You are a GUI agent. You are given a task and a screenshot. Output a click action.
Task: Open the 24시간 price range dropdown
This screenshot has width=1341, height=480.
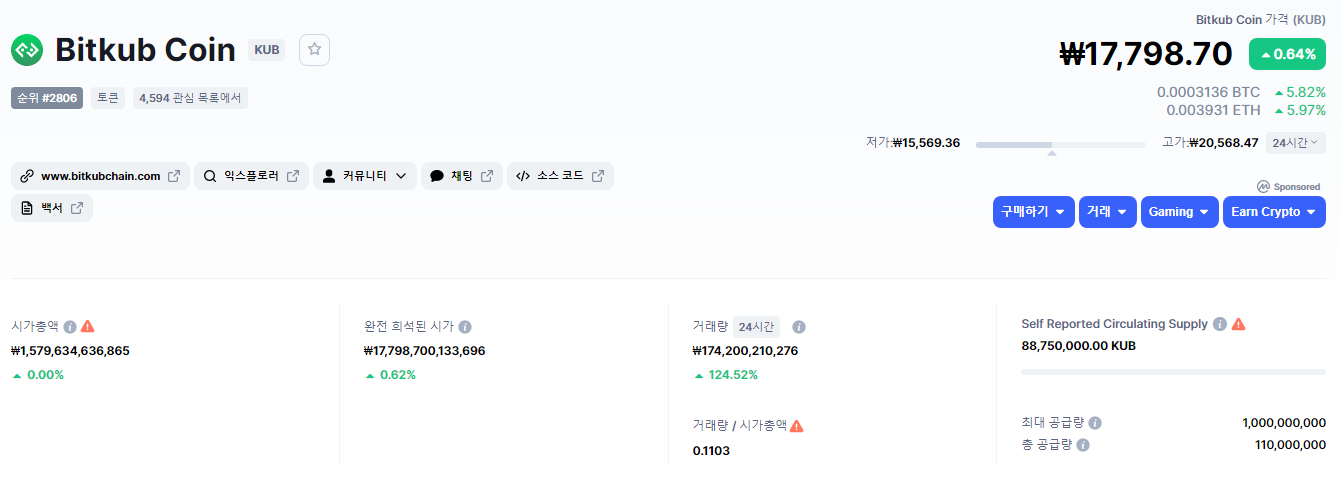click(1296, 143)
